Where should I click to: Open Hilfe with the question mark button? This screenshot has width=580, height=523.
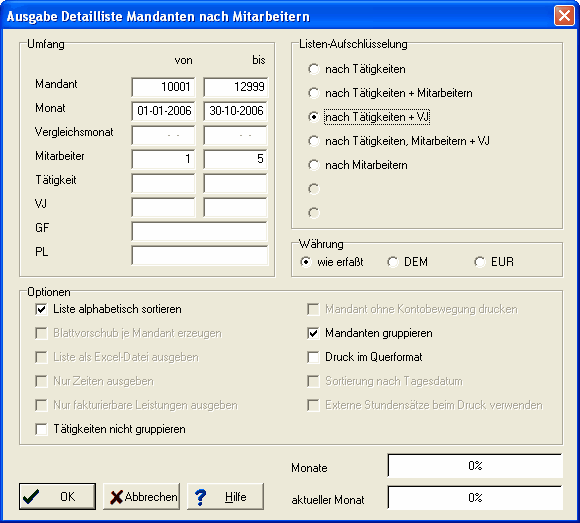pyautogui.click(x=226, y=496)
